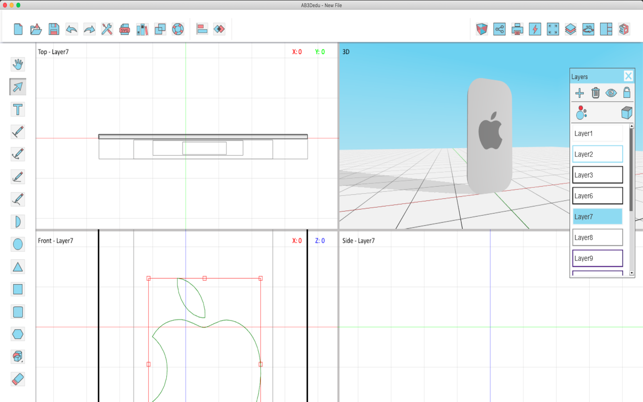Create a new file from the toolbar
The width and height of the screenshot is (643, 402).
pos(18,29)
